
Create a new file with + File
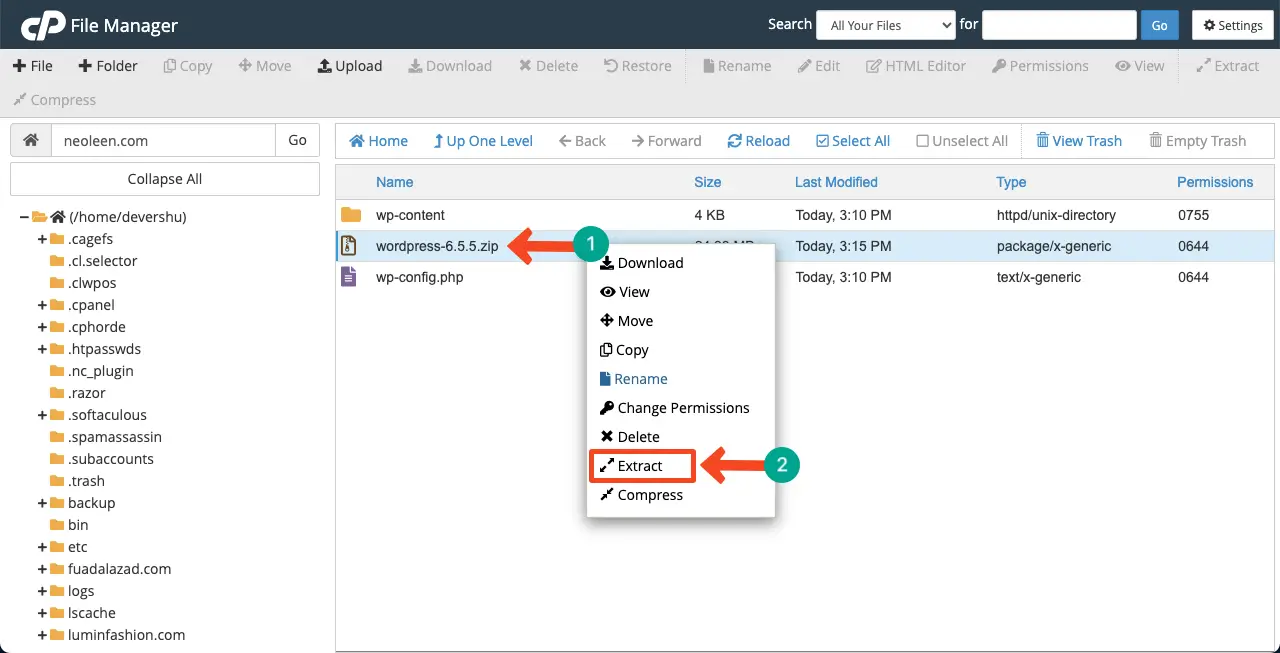33,66
